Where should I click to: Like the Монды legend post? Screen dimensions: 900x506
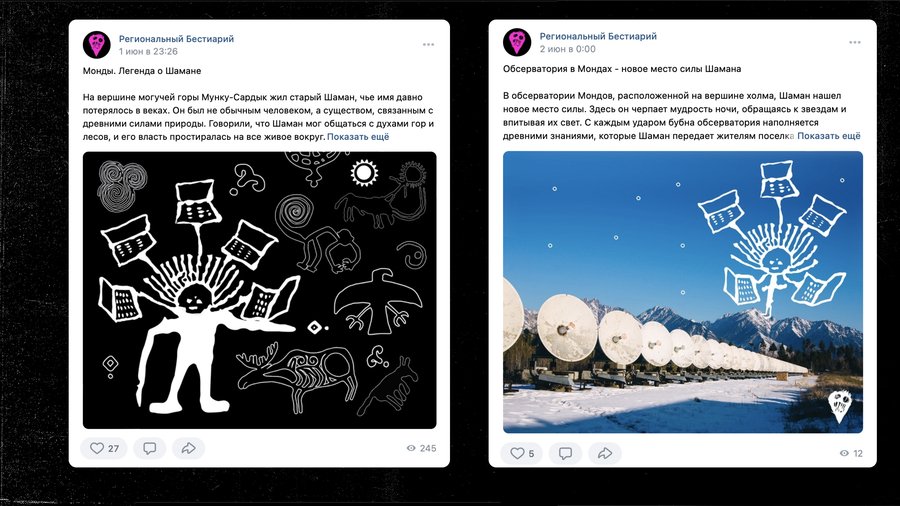104,448
